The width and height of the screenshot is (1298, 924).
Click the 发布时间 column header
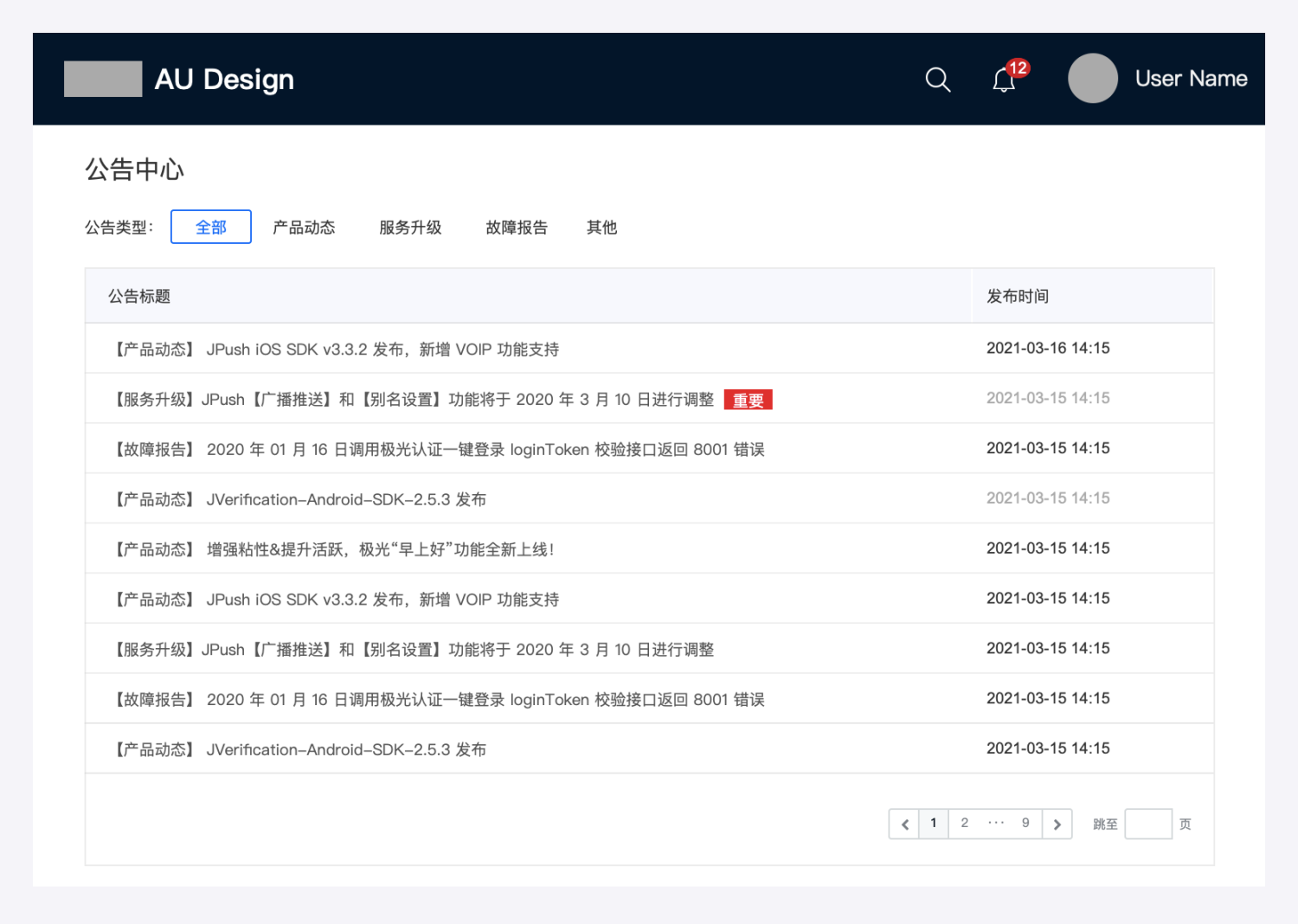pos(1018,296)
